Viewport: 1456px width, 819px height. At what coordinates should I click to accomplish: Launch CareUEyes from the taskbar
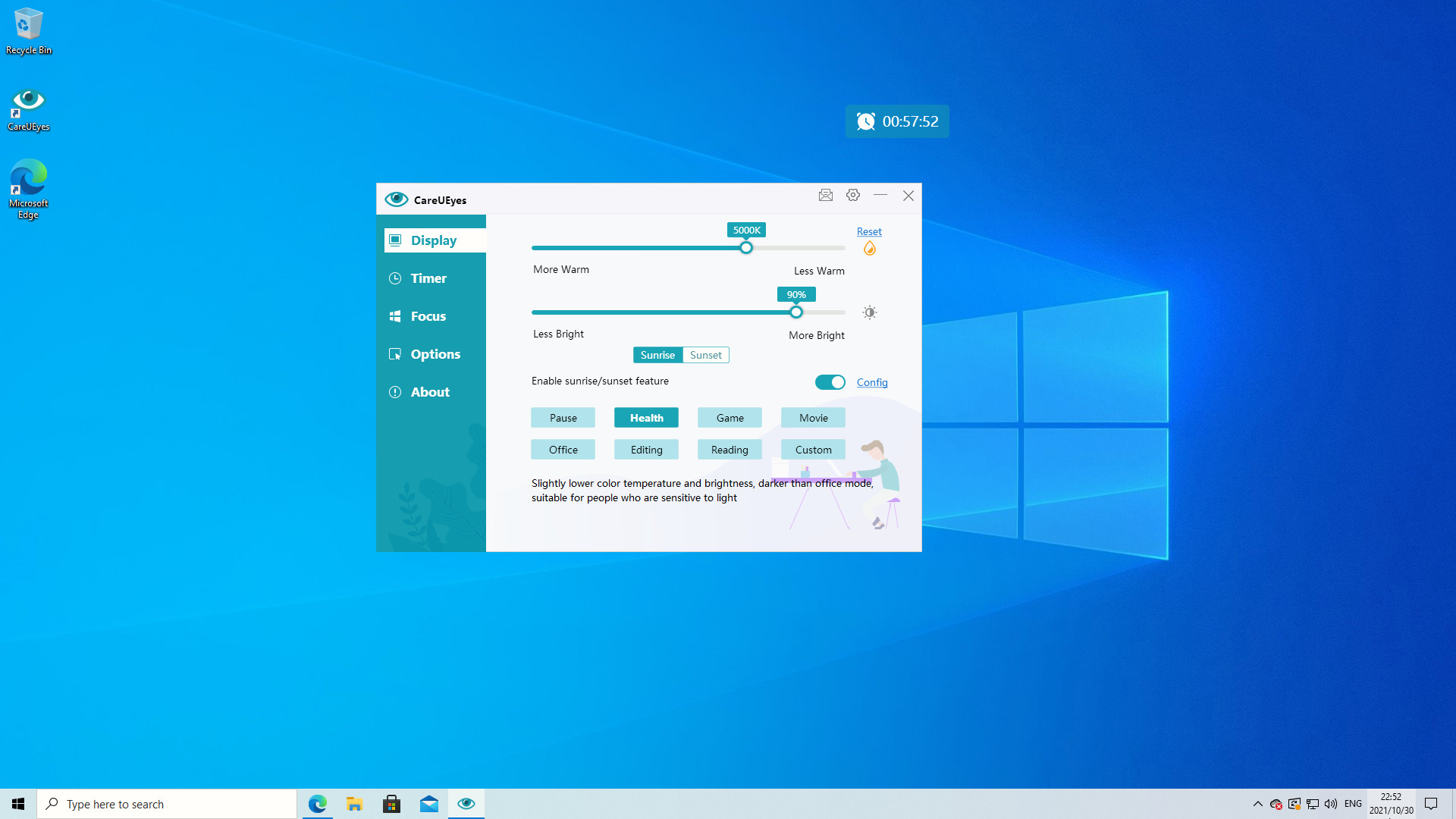pos(466,803)
